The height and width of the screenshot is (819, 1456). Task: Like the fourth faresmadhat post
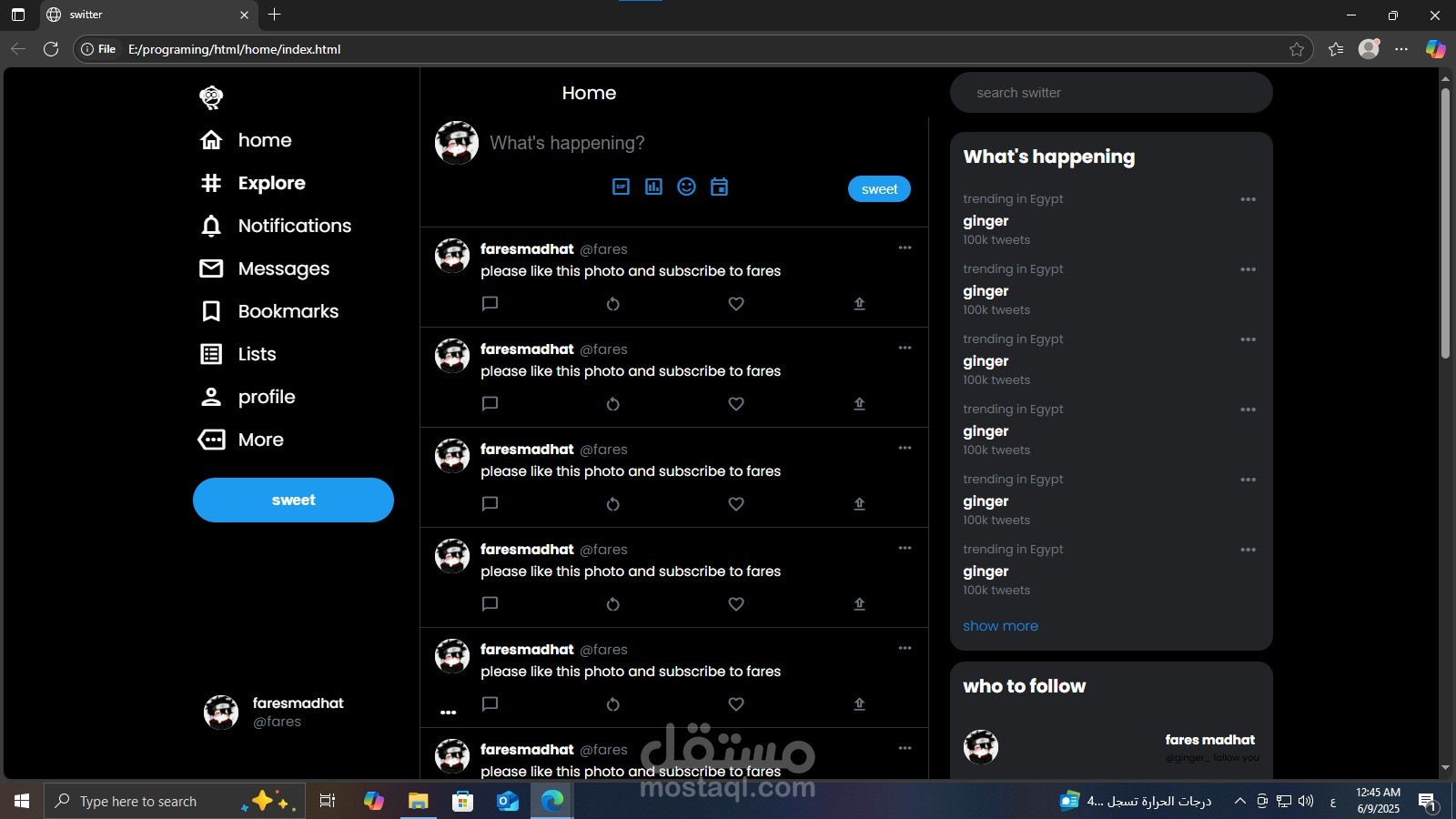point(736,604)
